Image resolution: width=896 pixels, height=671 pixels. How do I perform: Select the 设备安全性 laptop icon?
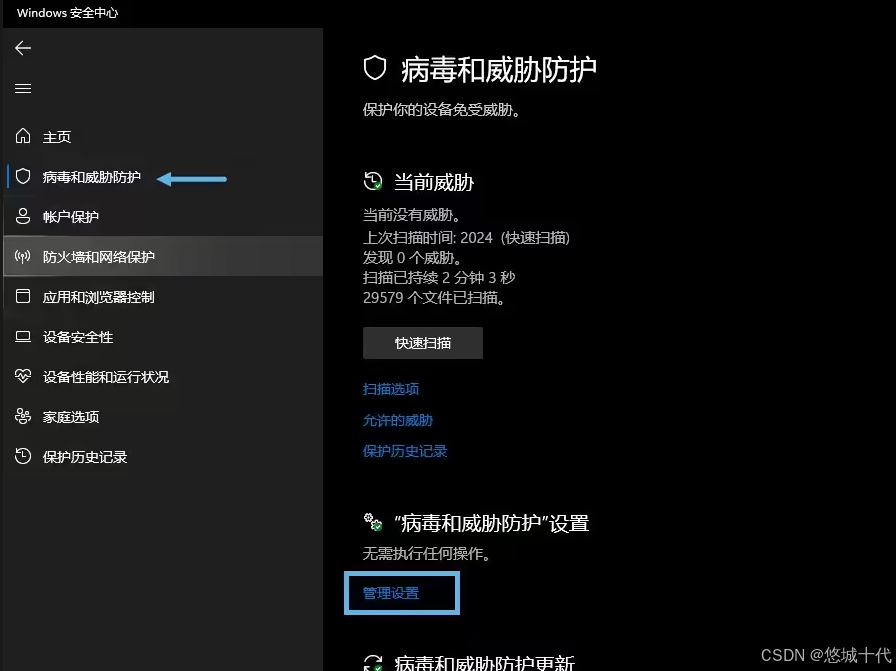pyautogui.click(x=23, y=336)
